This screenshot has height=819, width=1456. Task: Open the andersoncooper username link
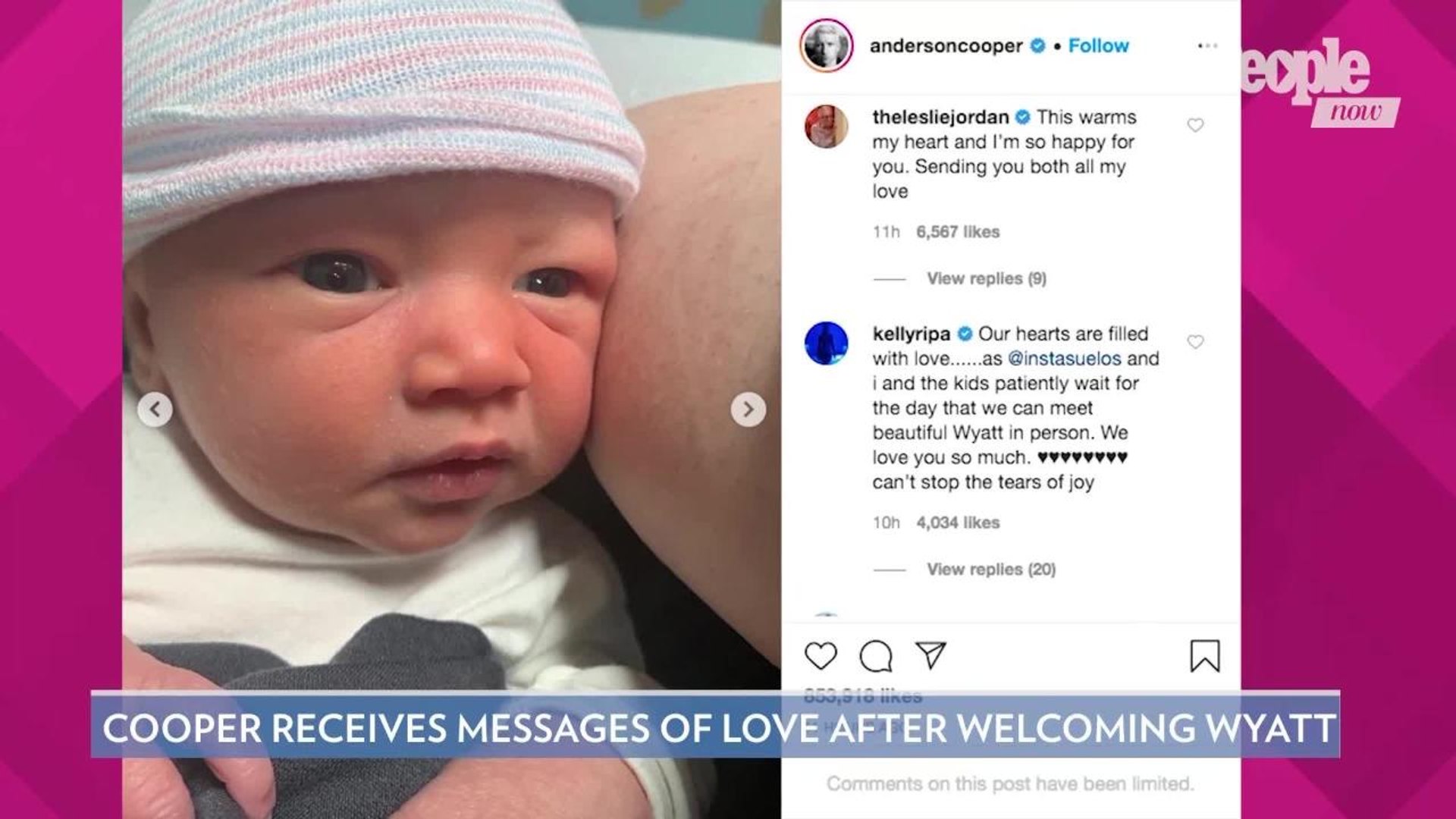[946, 45]
